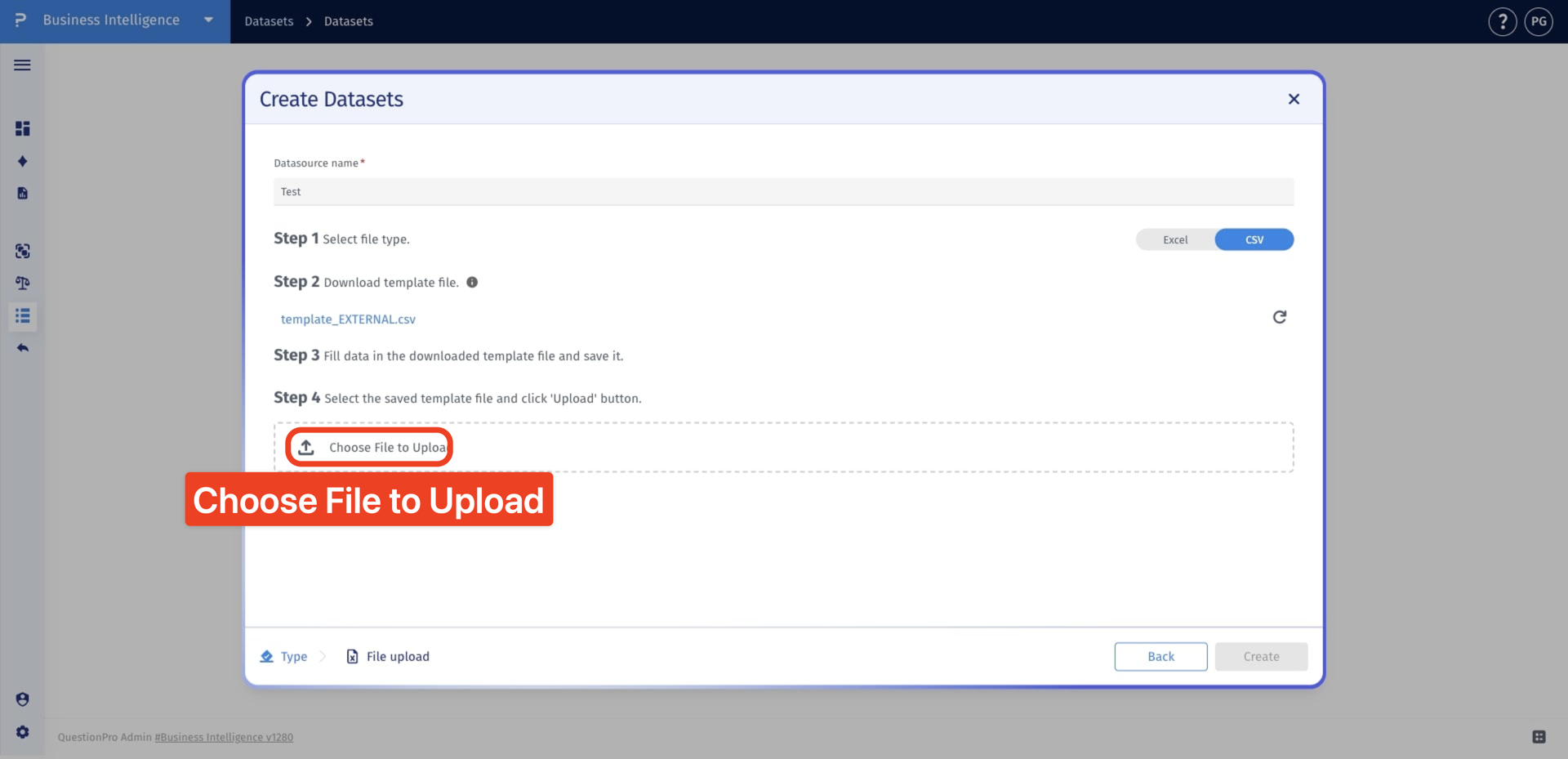
Task: Open the help question mark icon
Action: point(1502,21)
